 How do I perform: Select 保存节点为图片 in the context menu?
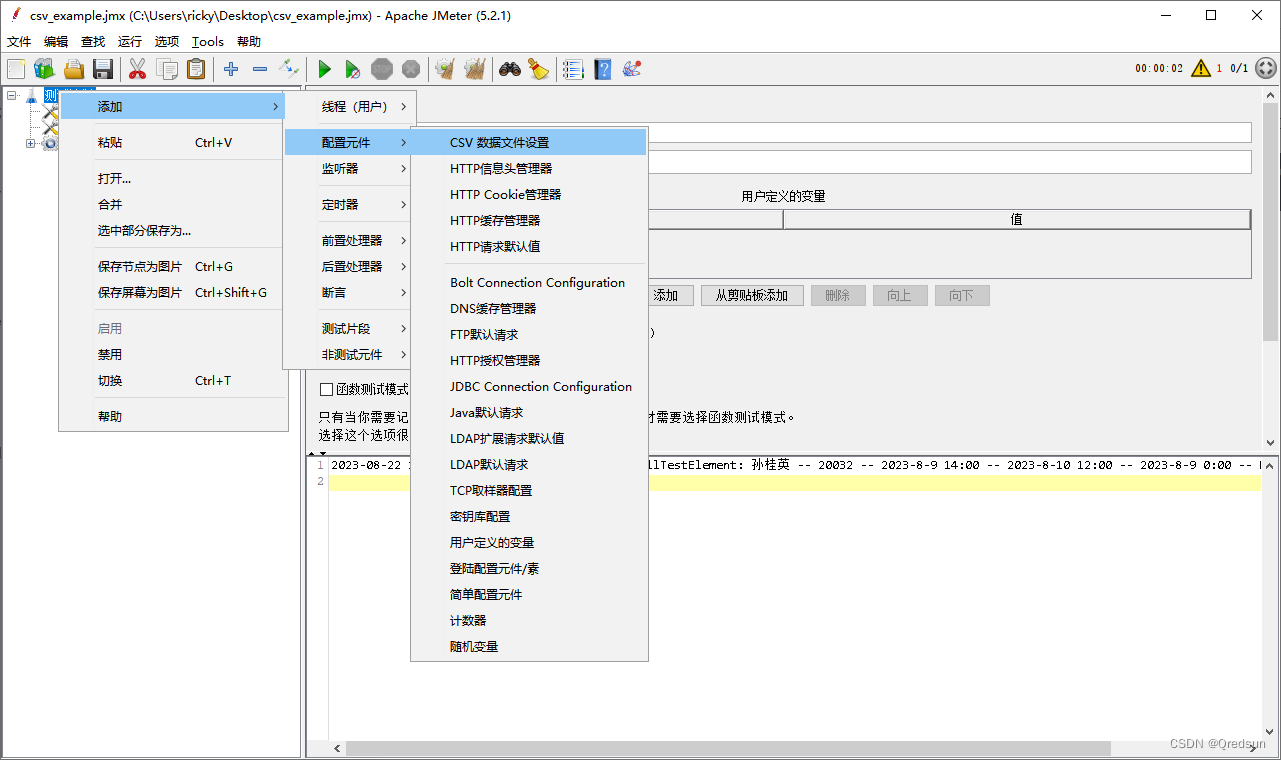coord(173,267)
